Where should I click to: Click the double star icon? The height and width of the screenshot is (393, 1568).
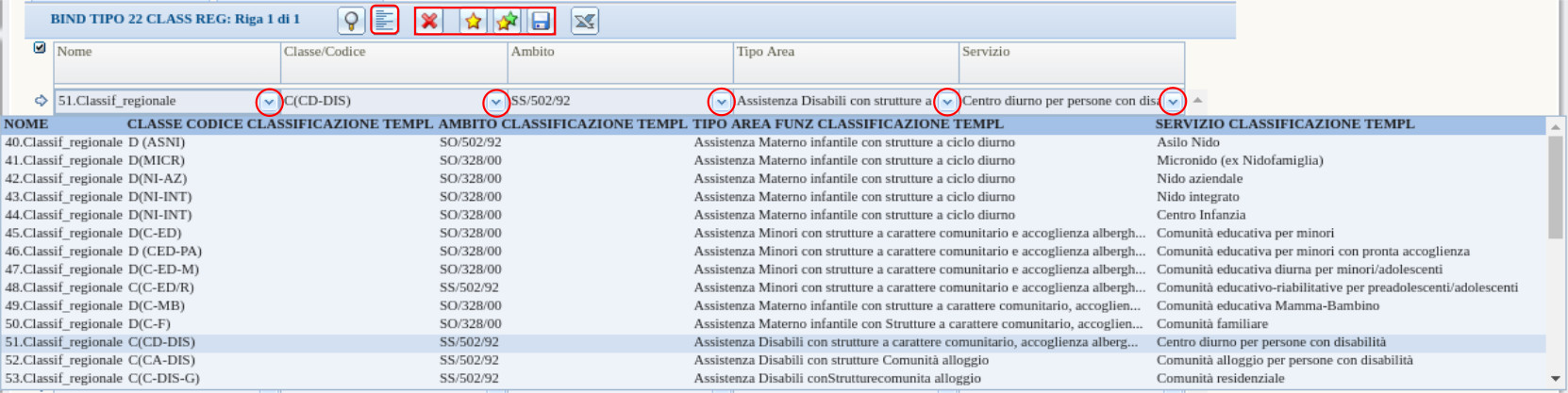tap(507, 21)
